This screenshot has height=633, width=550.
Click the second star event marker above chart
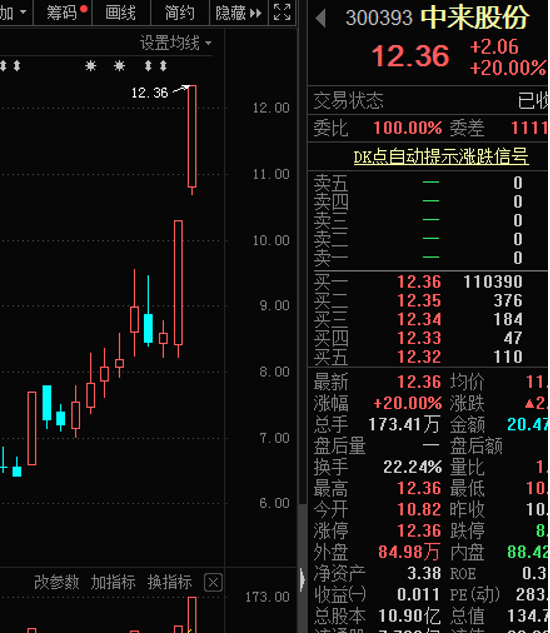[x=119, y=66]
